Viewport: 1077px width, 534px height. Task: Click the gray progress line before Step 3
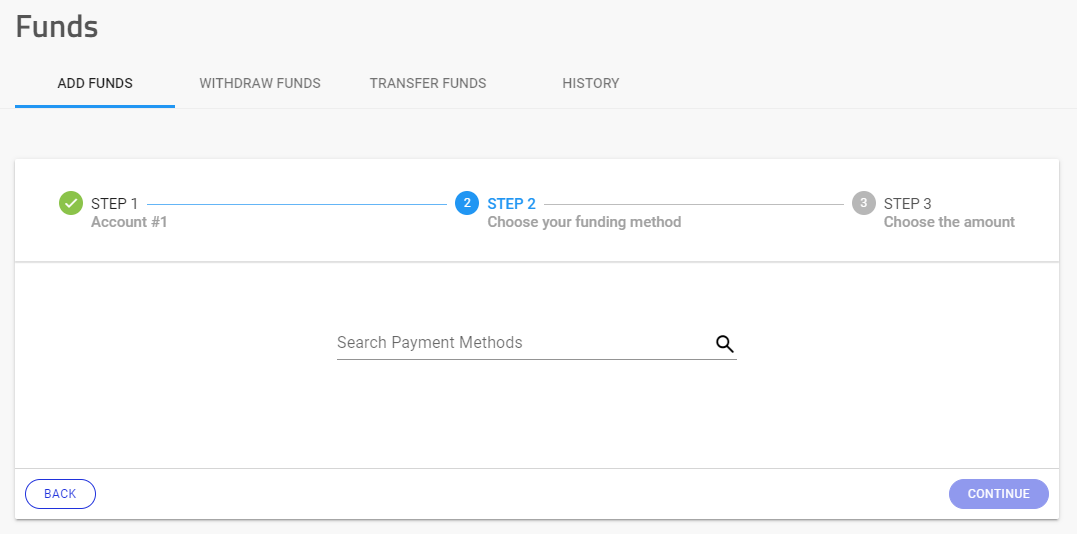pyautogui.click(x=694, y=204)
